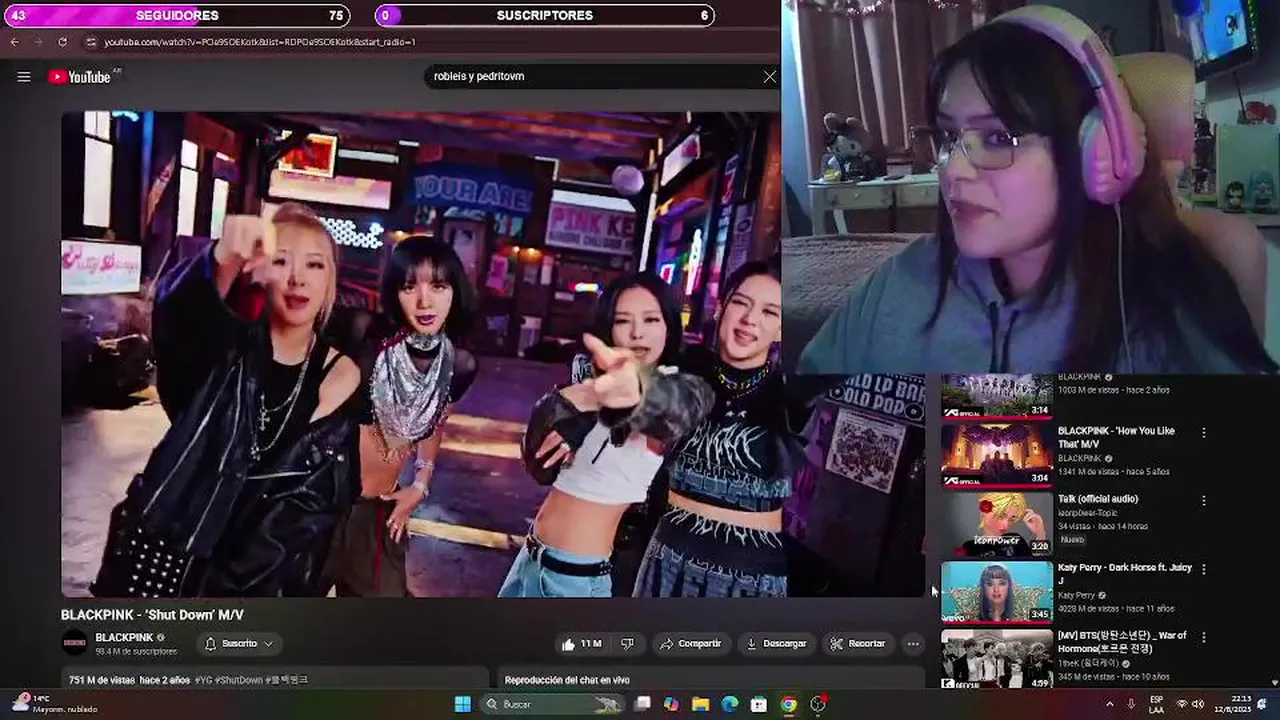Viewport: 1280px width, 720px height.
Task: Click the SUSCRIPTORES goal progress bar
Action: pos(545,15)
